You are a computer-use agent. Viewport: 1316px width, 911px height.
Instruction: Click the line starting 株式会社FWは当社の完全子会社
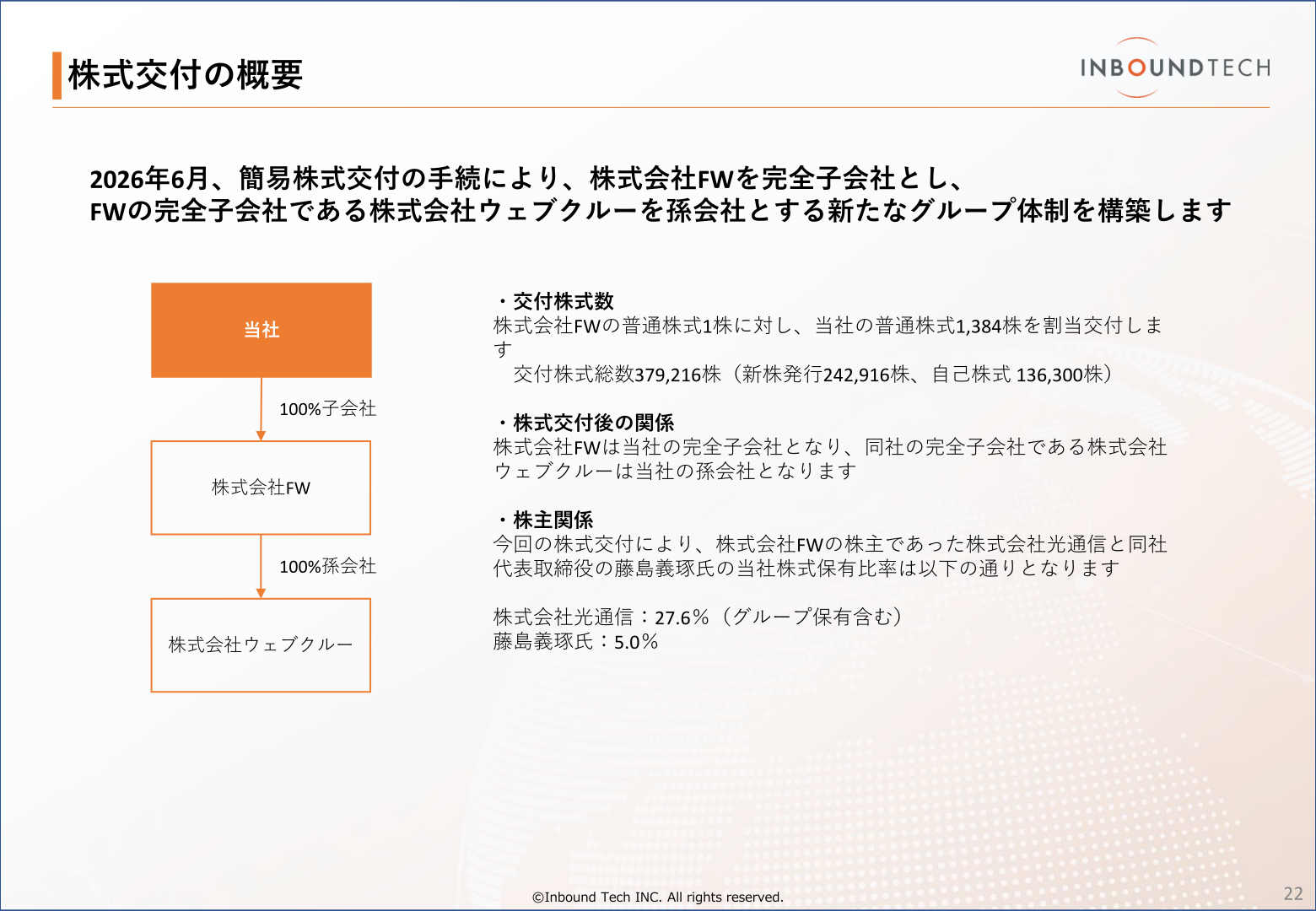830,447
